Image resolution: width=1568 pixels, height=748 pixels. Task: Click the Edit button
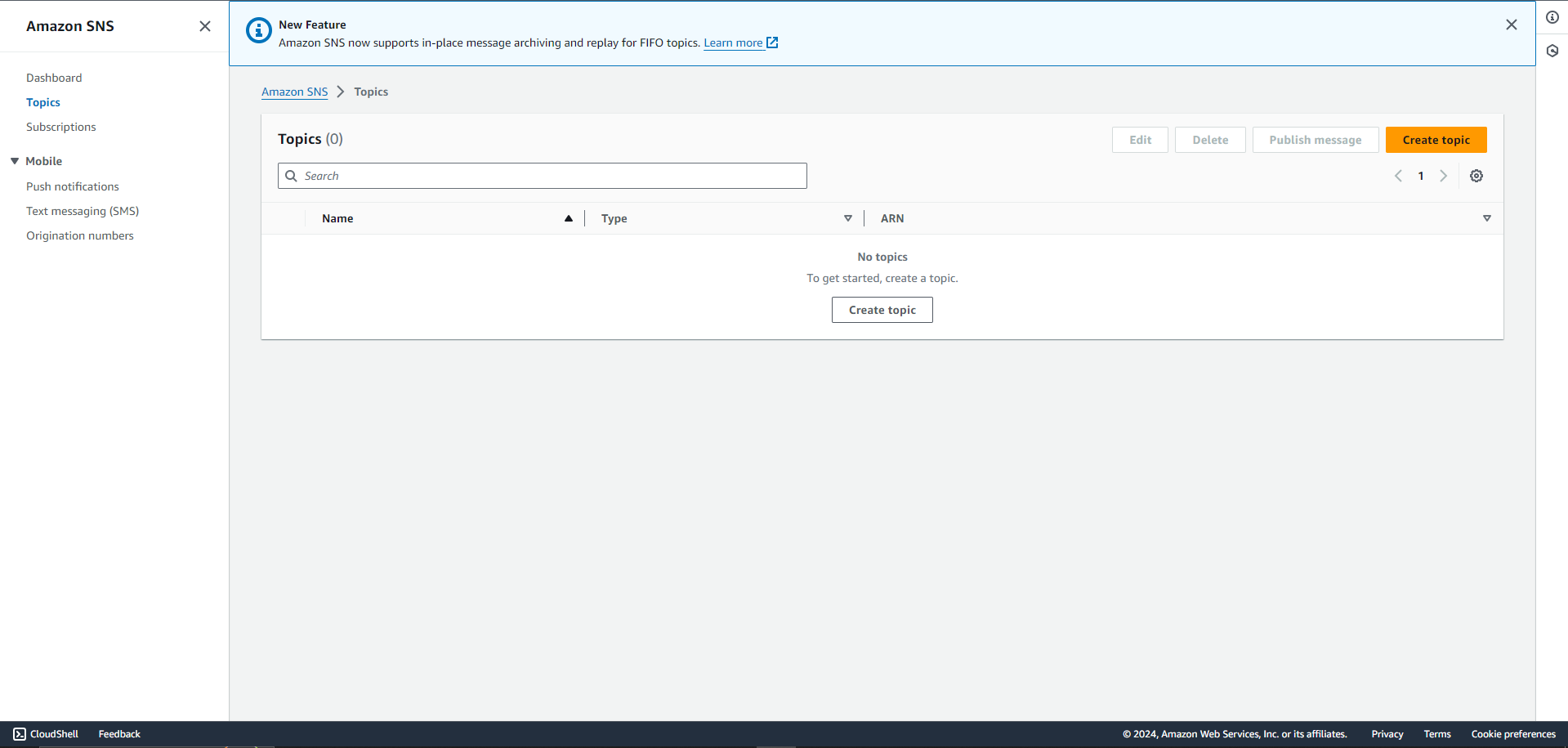click(1140, 140)
